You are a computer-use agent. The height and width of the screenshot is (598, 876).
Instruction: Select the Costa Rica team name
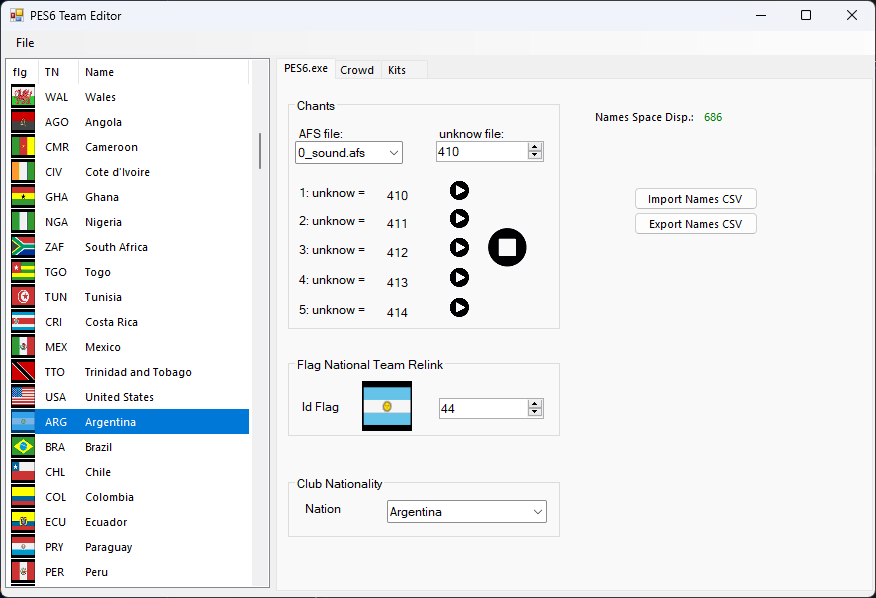coord(111,322)
